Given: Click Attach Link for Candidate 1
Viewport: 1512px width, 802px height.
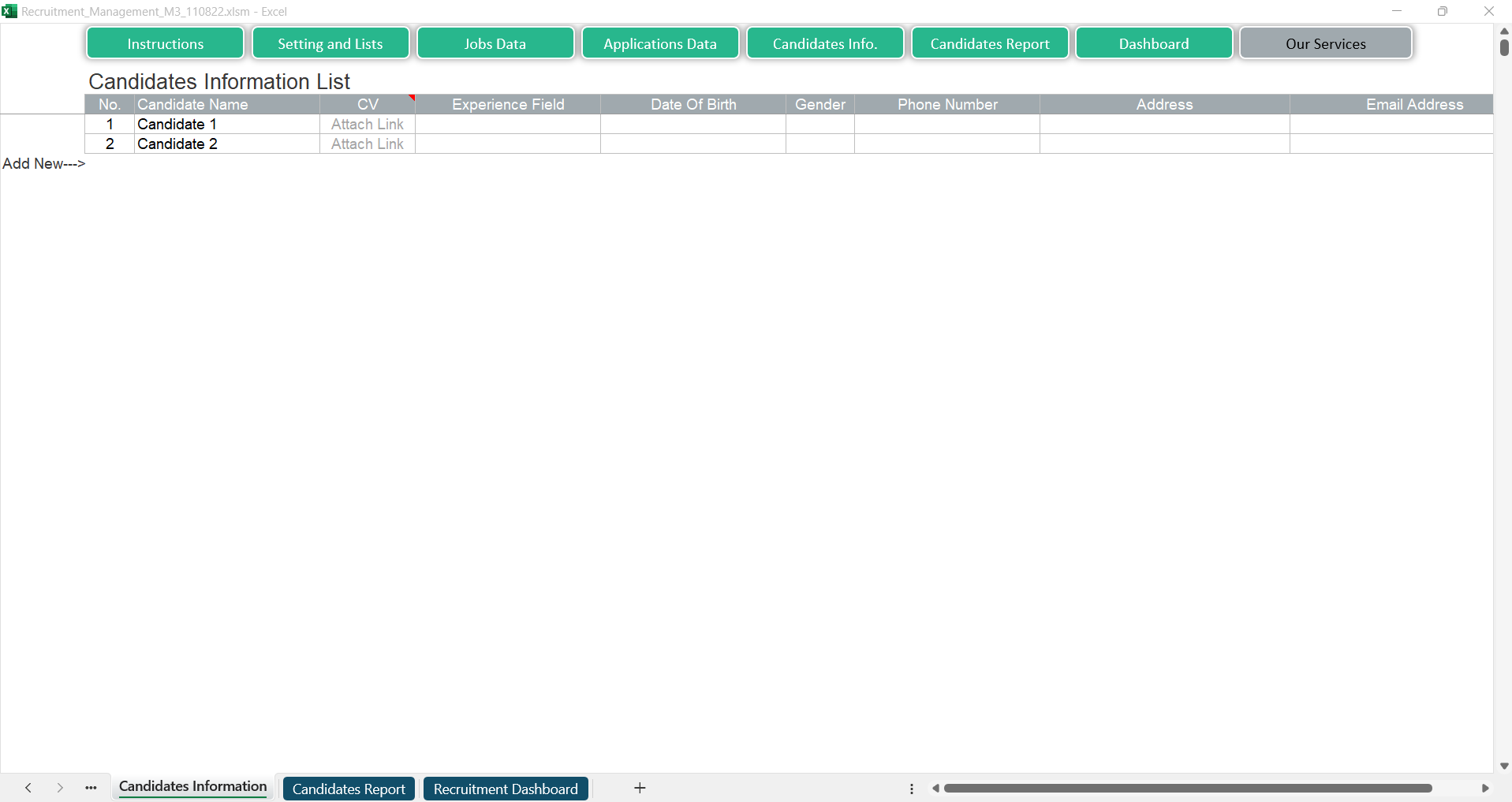Looking at the screenshot, I should pyautogui.click(x=367, y=125).
